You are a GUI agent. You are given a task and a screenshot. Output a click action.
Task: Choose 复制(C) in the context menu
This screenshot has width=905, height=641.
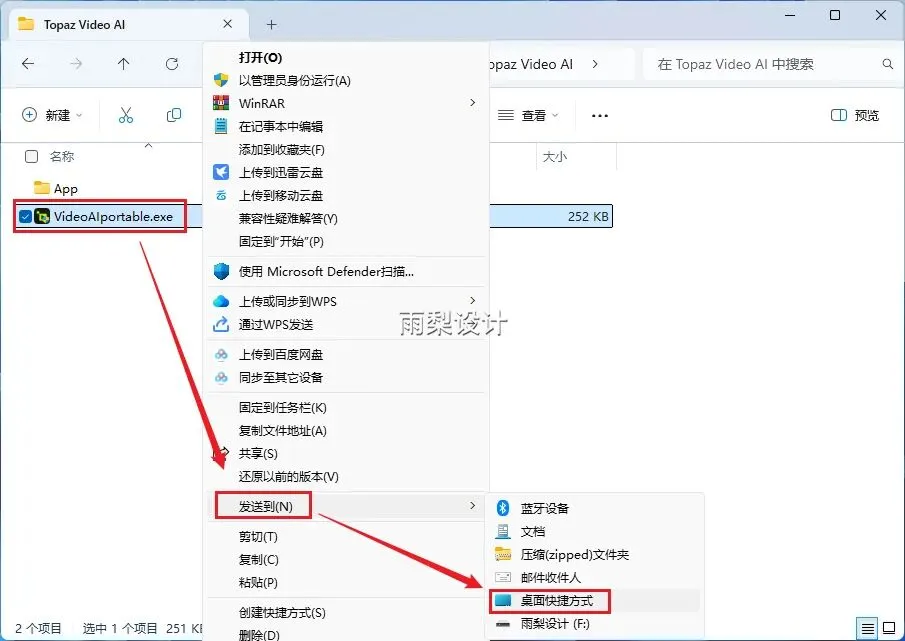[x=346, y=560]
